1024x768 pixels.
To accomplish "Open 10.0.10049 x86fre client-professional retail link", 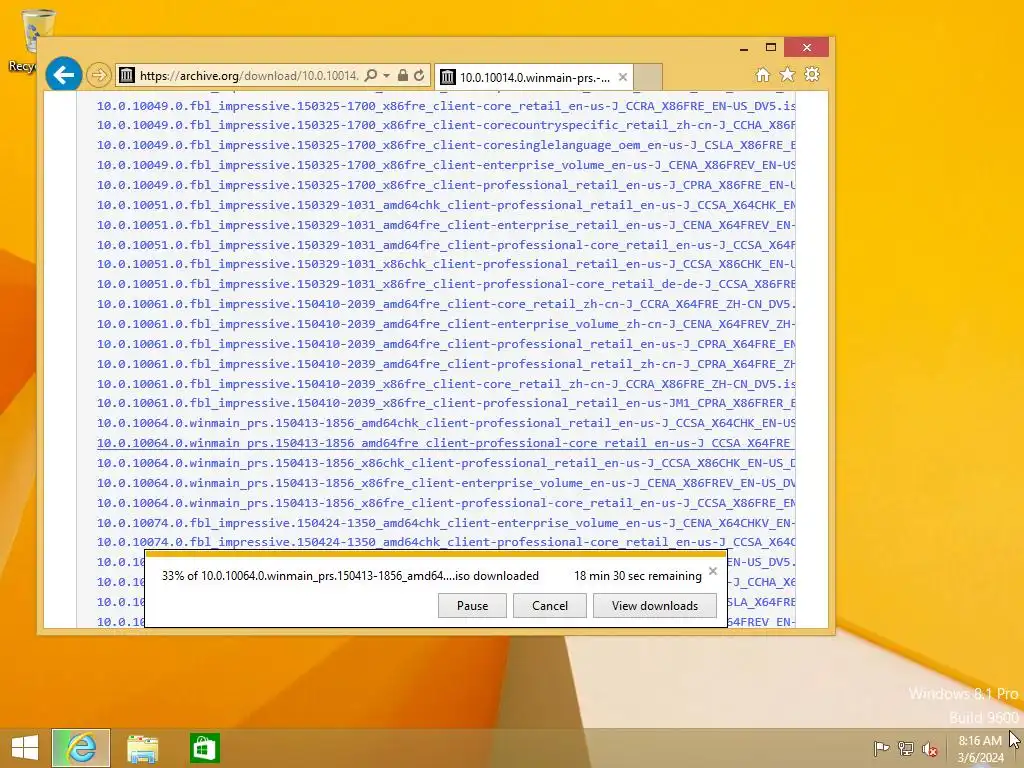I will click(x=446, y=185).
